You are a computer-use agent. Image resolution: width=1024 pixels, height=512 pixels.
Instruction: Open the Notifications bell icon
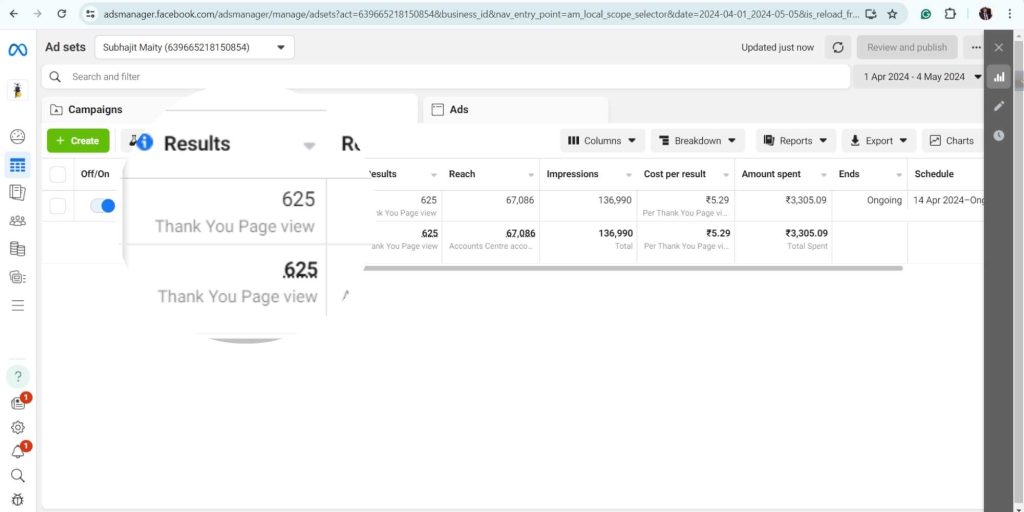(x=19, y=451)
